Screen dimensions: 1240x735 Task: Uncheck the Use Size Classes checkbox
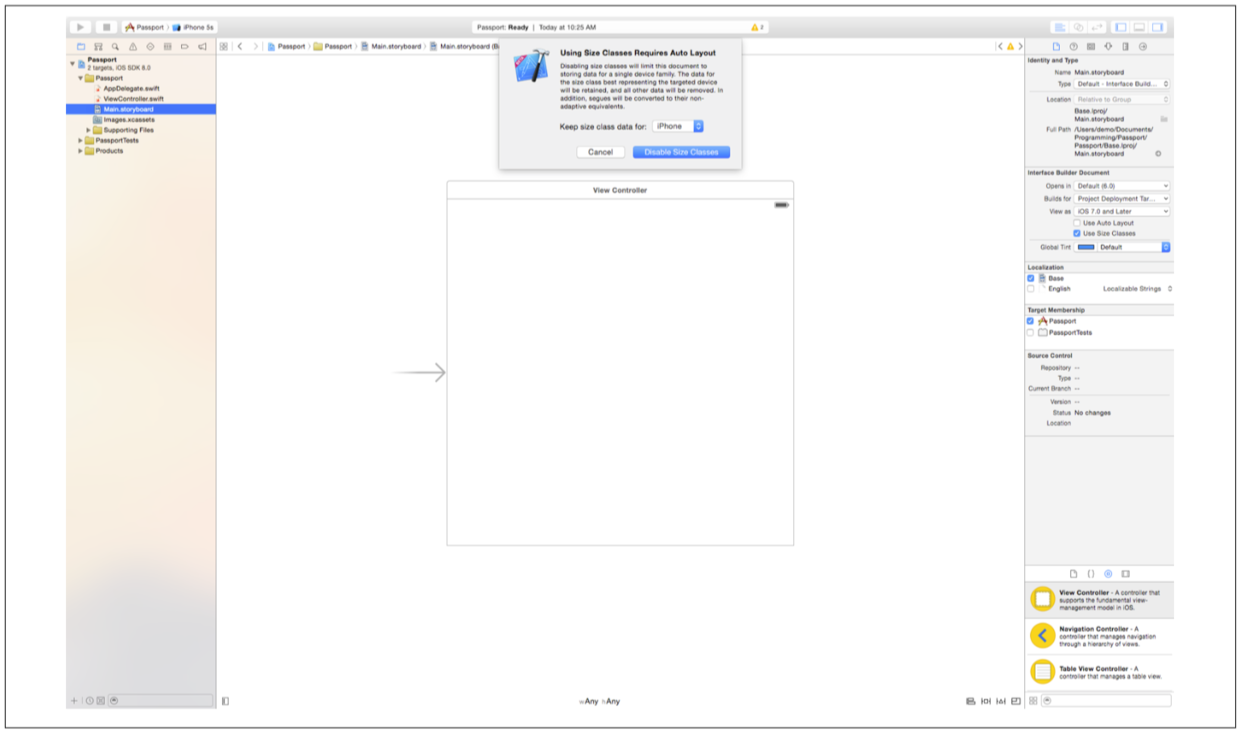tap(1076, 233)
